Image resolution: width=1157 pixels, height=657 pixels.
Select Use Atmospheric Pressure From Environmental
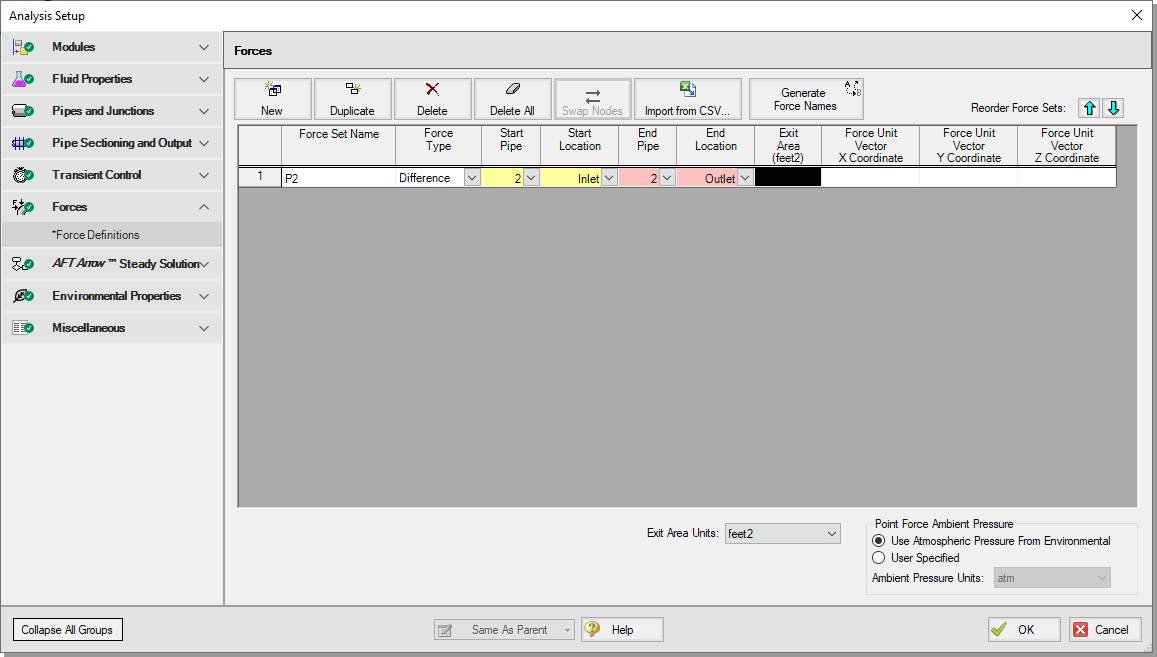pyautogui.click(x=879, y=541)
